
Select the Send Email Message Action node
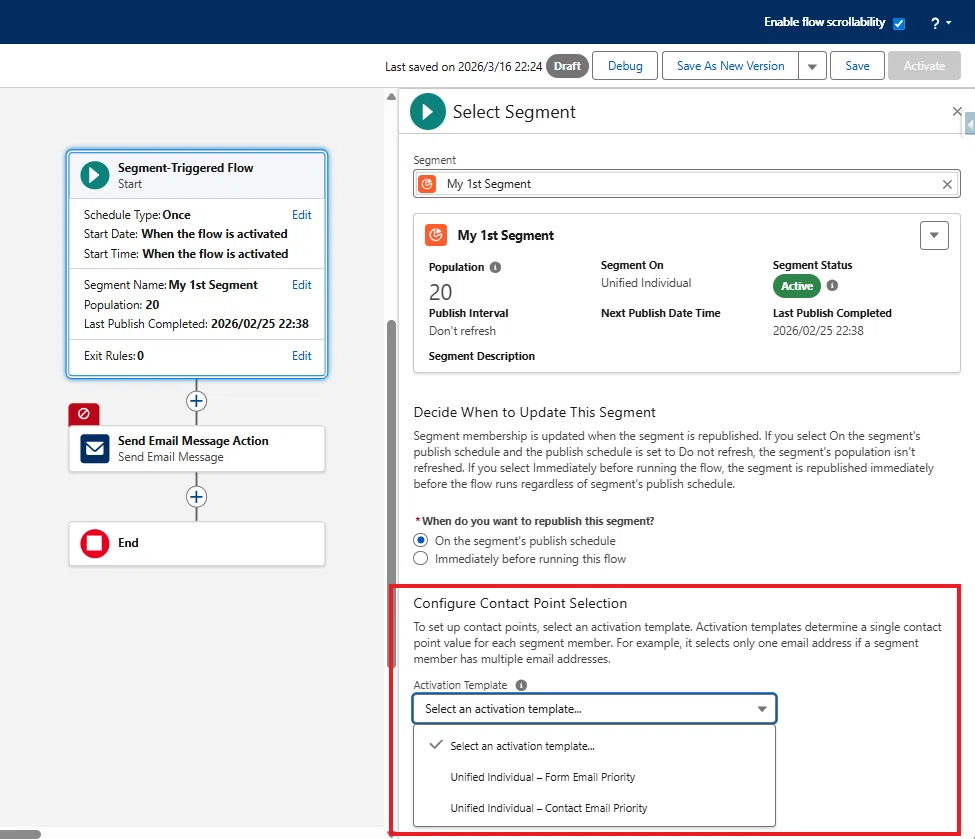point(196,448)
